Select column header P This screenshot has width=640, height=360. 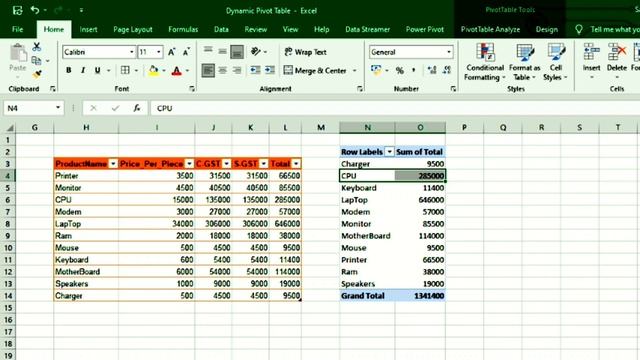coord(464,127)
